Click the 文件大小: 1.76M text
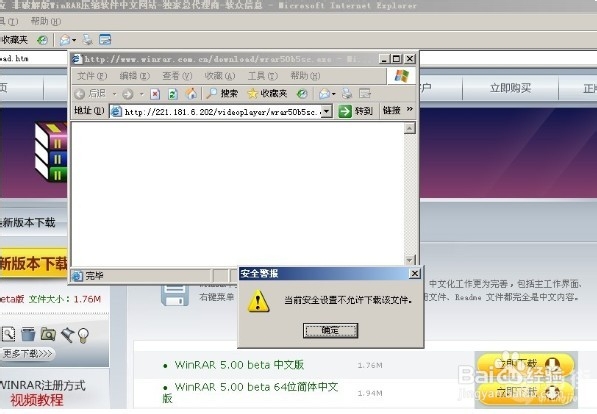597x414 pixels. (65, 299)
